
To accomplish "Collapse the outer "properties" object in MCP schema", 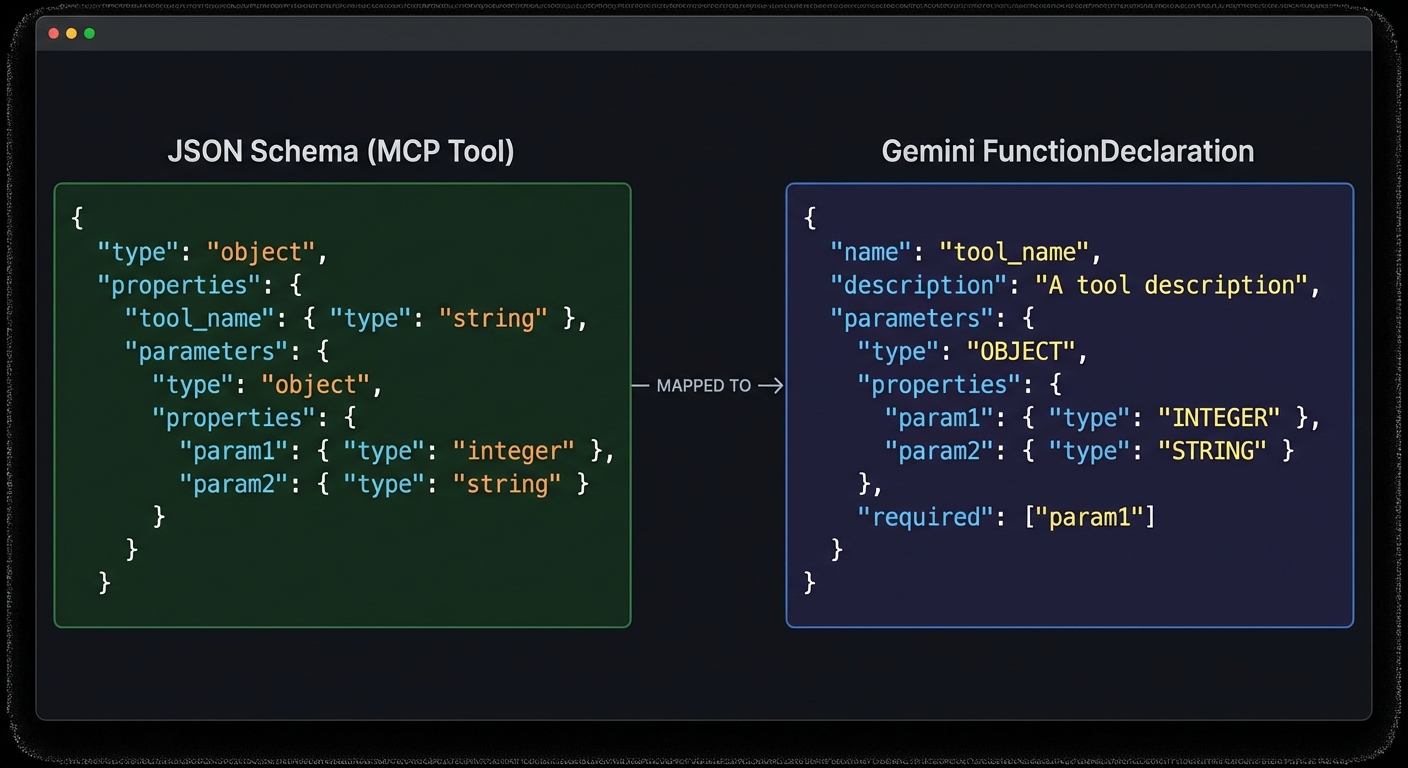I will click(x=179, y=285).
